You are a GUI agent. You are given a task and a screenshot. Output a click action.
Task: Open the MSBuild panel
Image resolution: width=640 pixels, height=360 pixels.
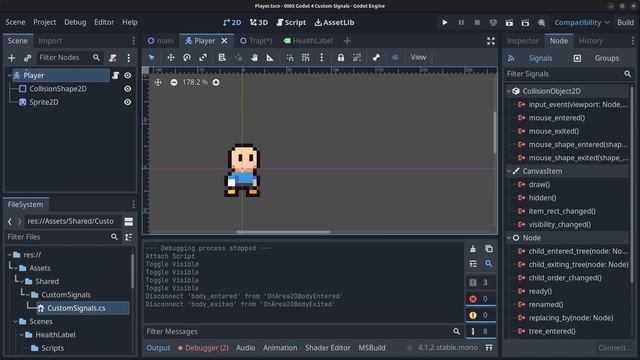tap(372, 348)
